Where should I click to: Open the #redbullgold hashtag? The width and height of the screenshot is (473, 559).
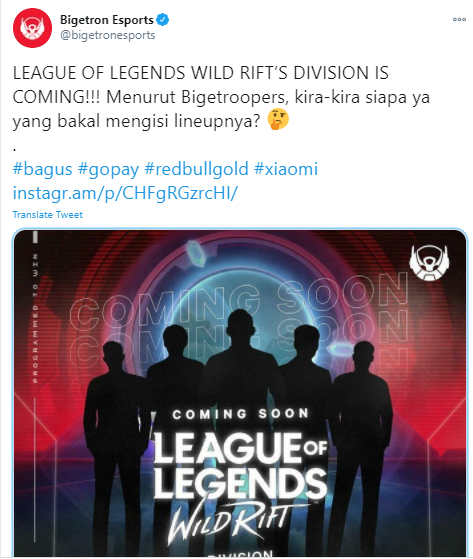(196, 169)
